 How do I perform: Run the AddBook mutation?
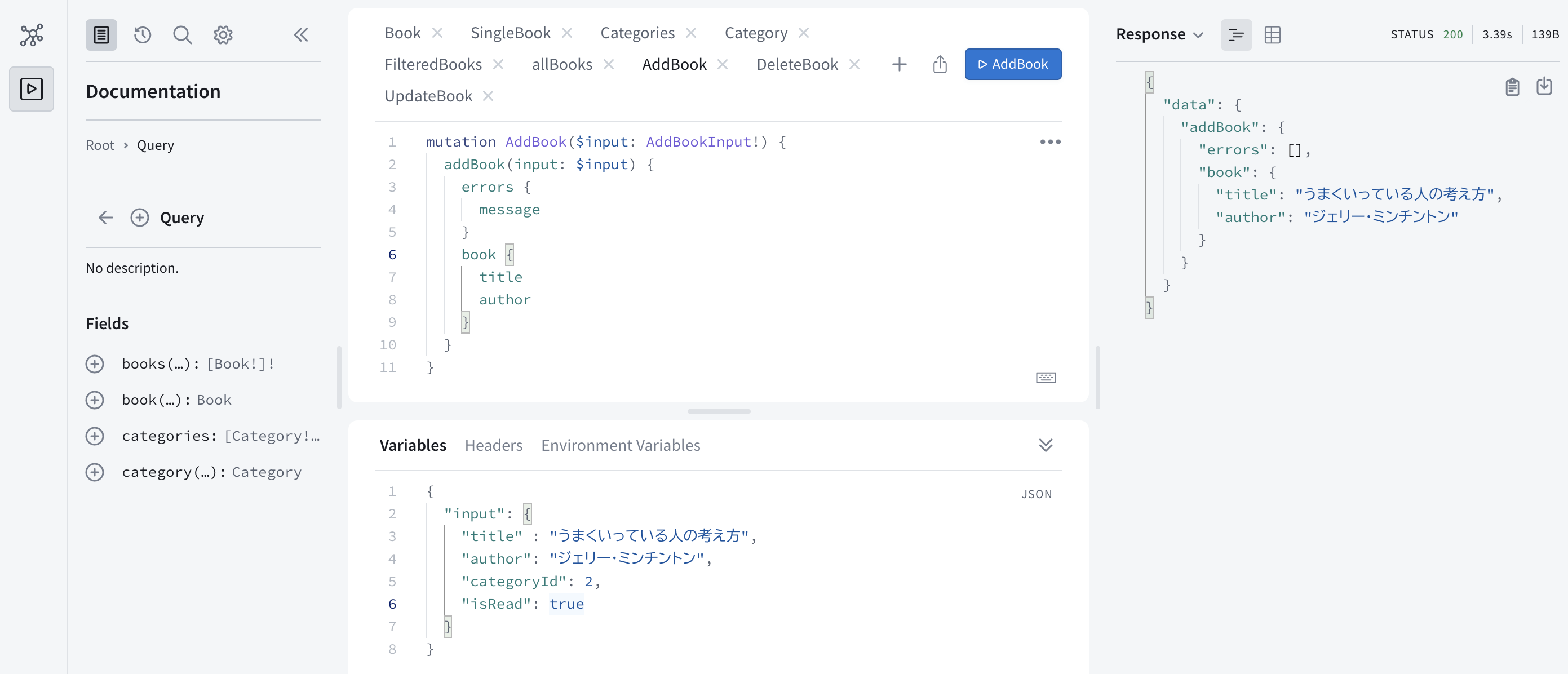click(x=1013, y=64)
